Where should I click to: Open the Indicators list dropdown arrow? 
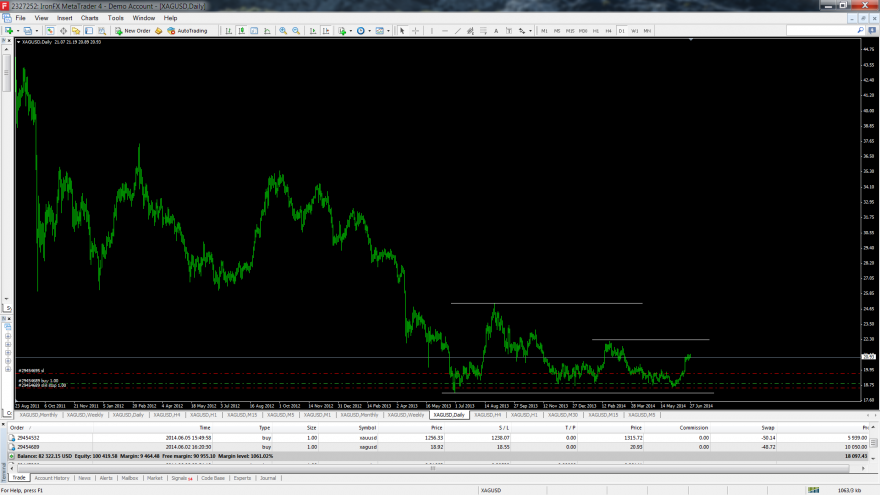click(351, 31)
